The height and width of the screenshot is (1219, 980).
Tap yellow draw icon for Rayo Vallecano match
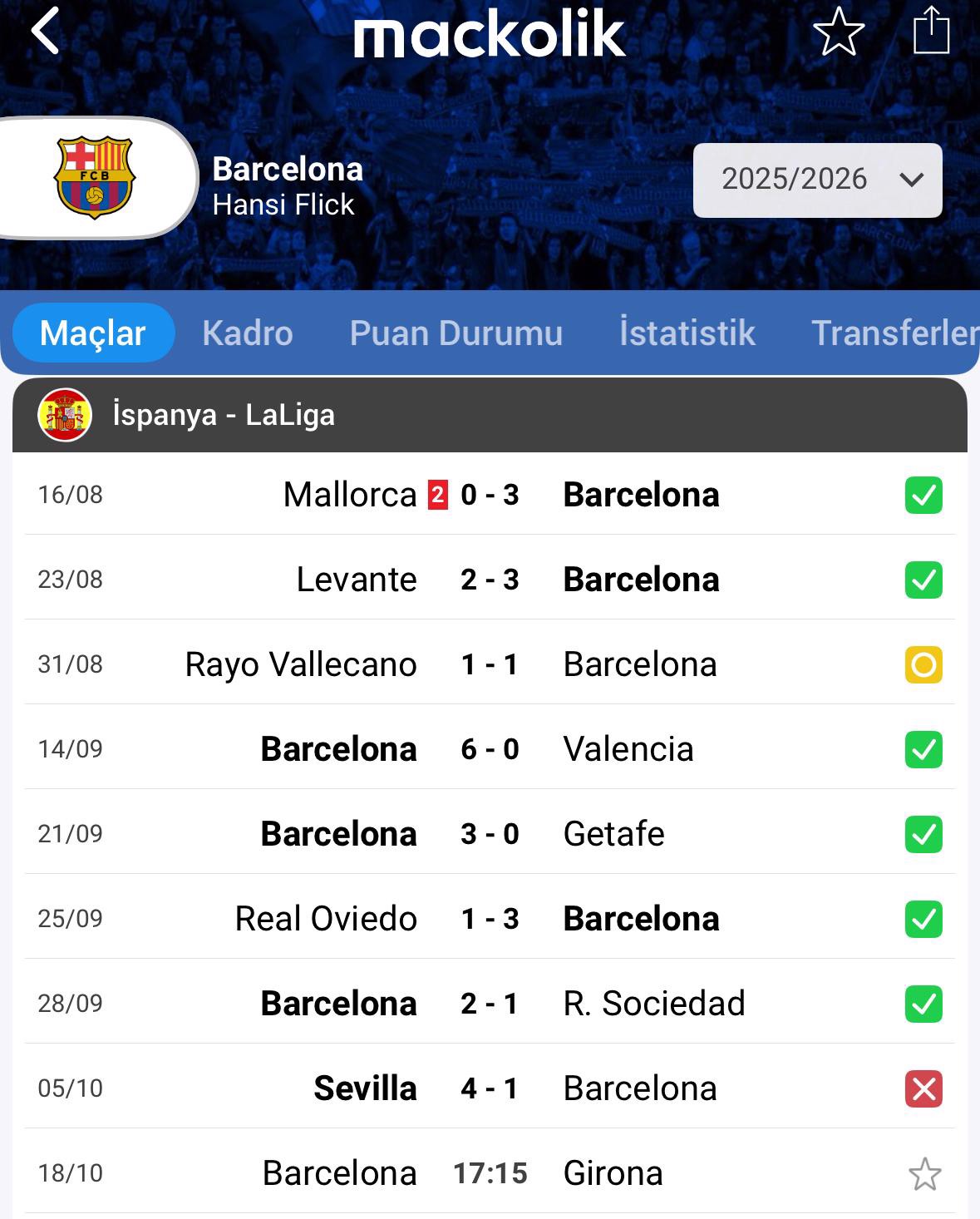coord(923,665)
